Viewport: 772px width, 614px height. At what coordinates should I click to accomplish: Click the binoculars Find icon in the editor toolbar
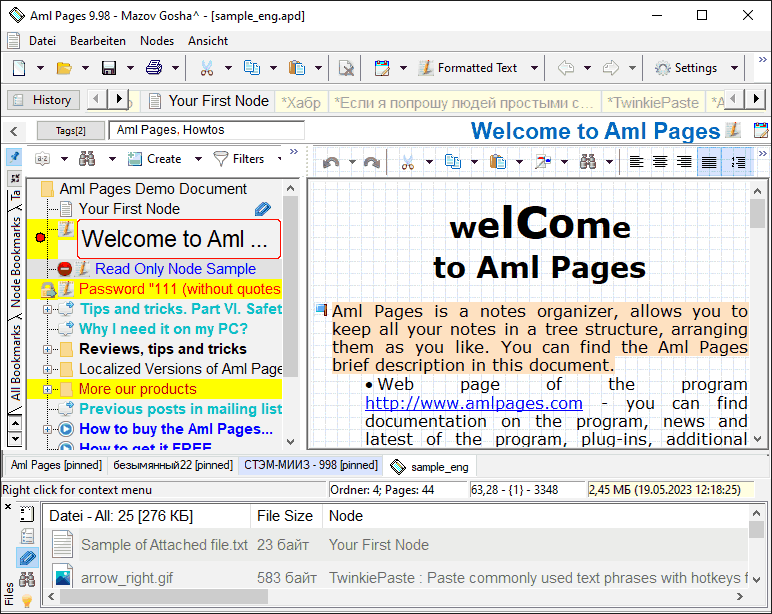pos(588,162)
